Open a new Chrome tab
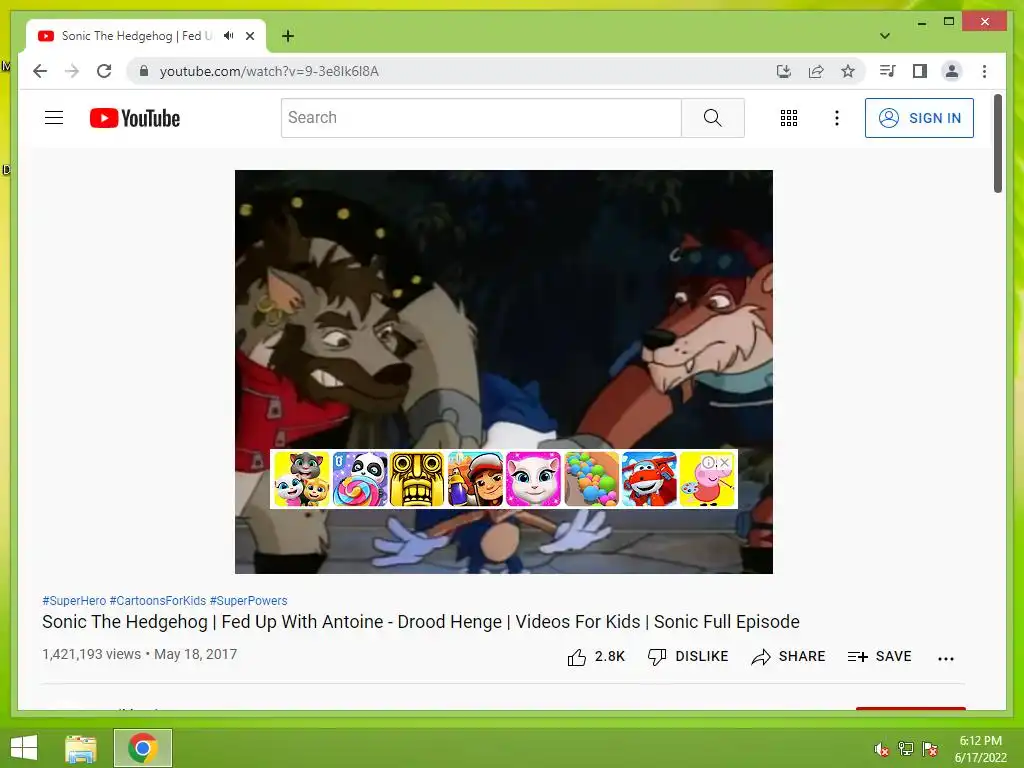 288,36
